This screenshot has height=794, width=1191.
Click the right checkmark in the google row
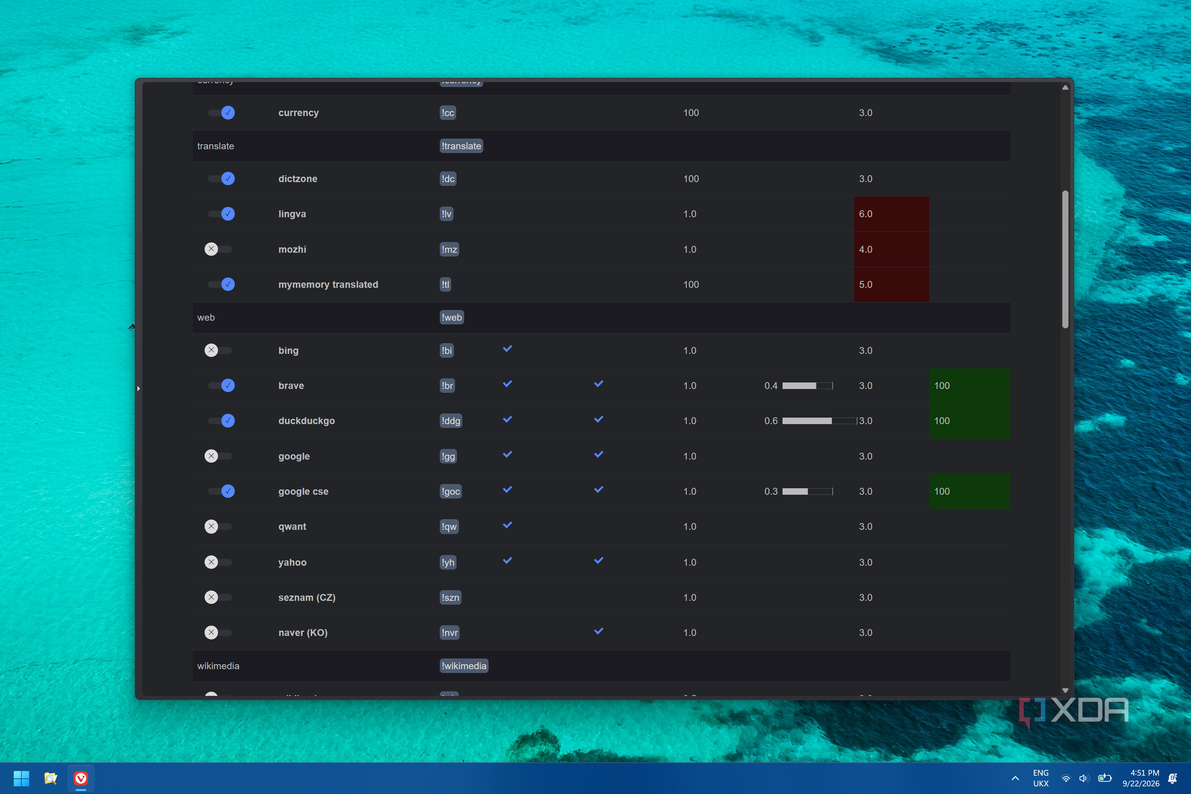click(x=599, y=454)
